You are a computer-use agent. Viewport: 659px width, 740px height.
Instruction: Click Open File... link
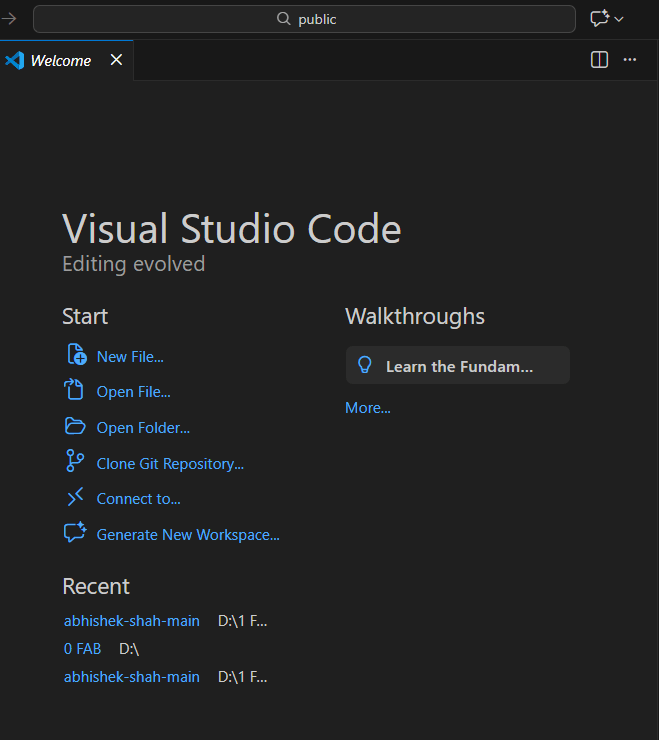click(134, 392)
